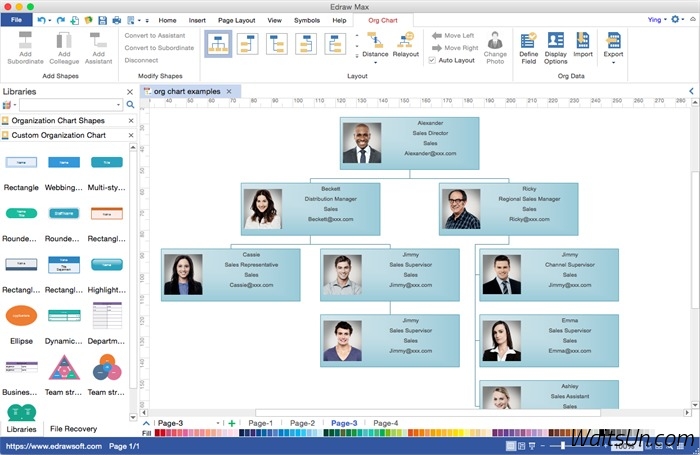Open Display Options in Org Data

coord(555,46)
